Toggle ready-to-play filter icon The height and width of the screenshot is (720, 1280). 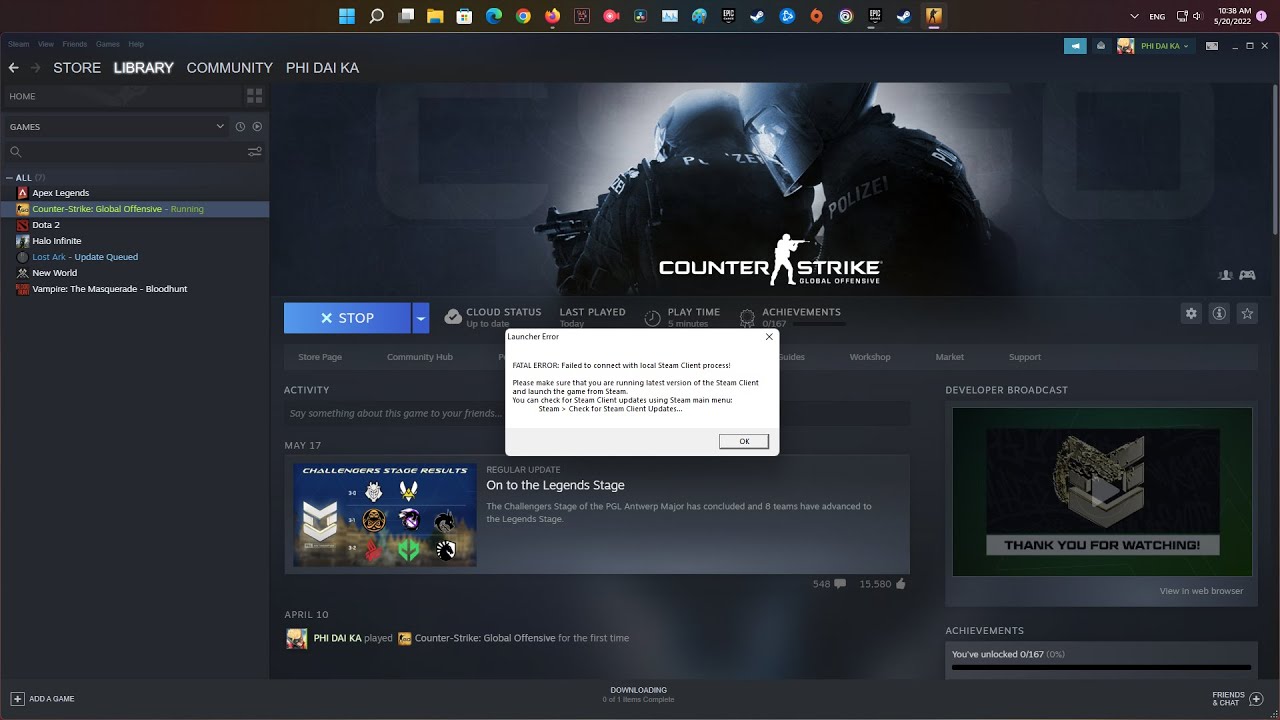257,127
